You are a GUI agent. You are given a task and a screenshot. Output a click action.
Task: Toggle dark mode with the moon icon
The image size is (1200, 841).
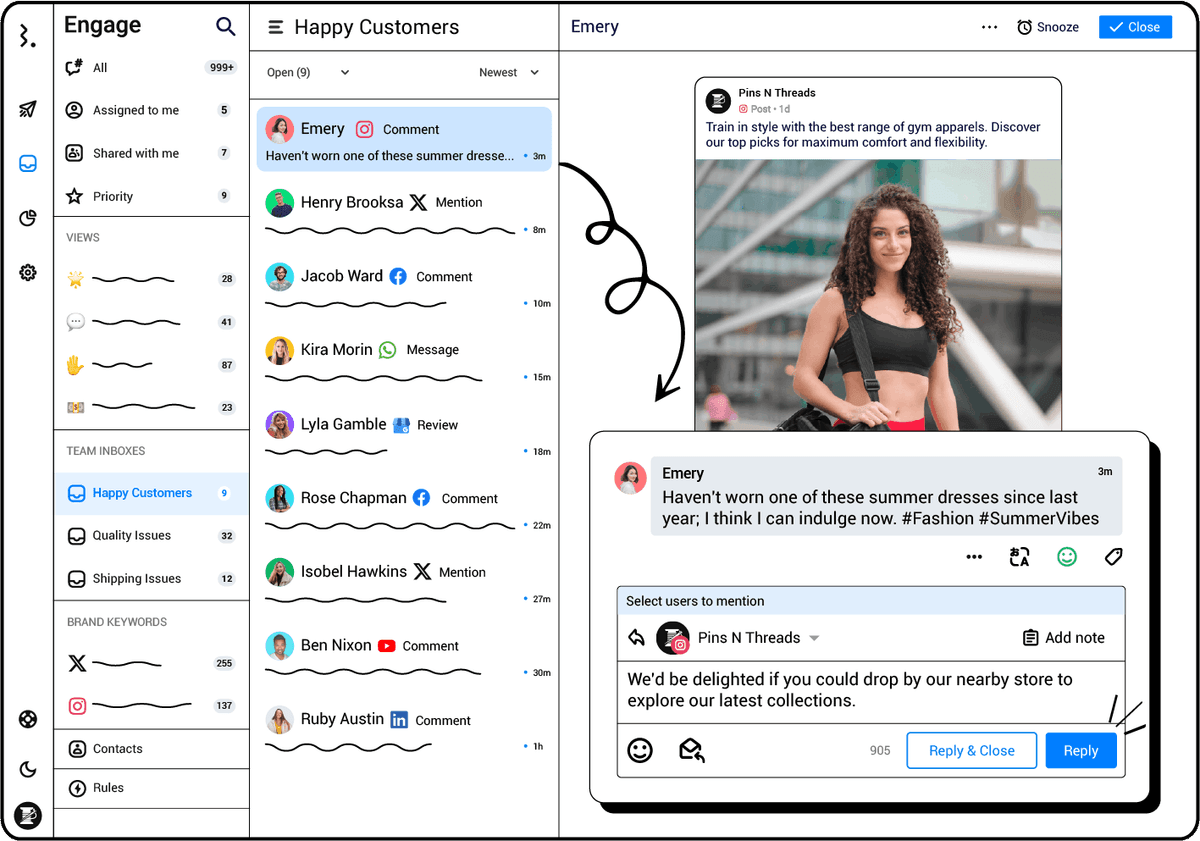point(27,769)
